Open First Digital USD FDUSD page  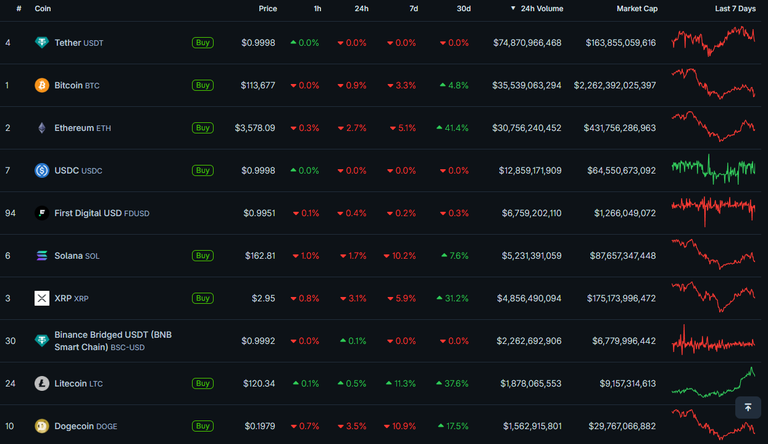(x=102, y=213)
